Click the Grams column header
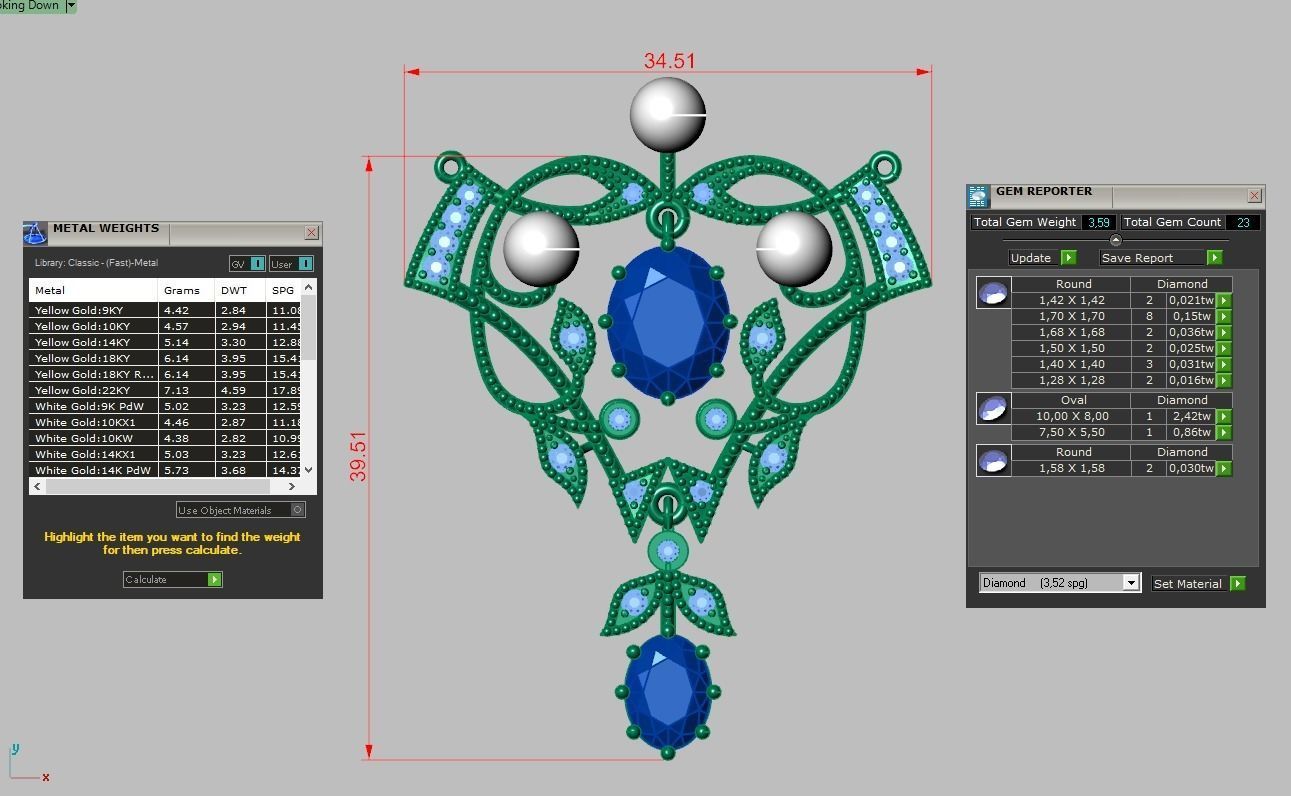Image resolution: width=1291 pixels, height=796 pixels. coord(187,290)
